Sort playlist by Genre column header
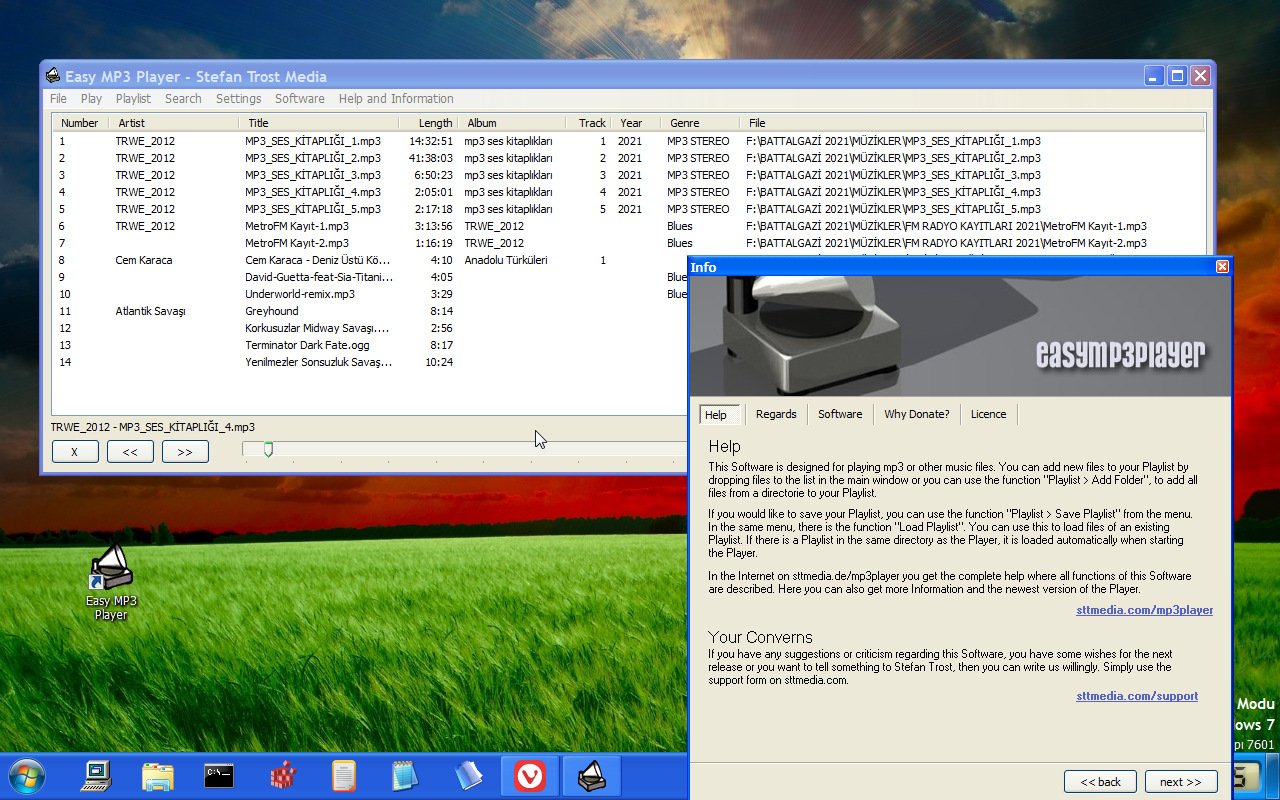This screenshot has width=1280, height=800. pyautogui.click(x=700, y=123)
